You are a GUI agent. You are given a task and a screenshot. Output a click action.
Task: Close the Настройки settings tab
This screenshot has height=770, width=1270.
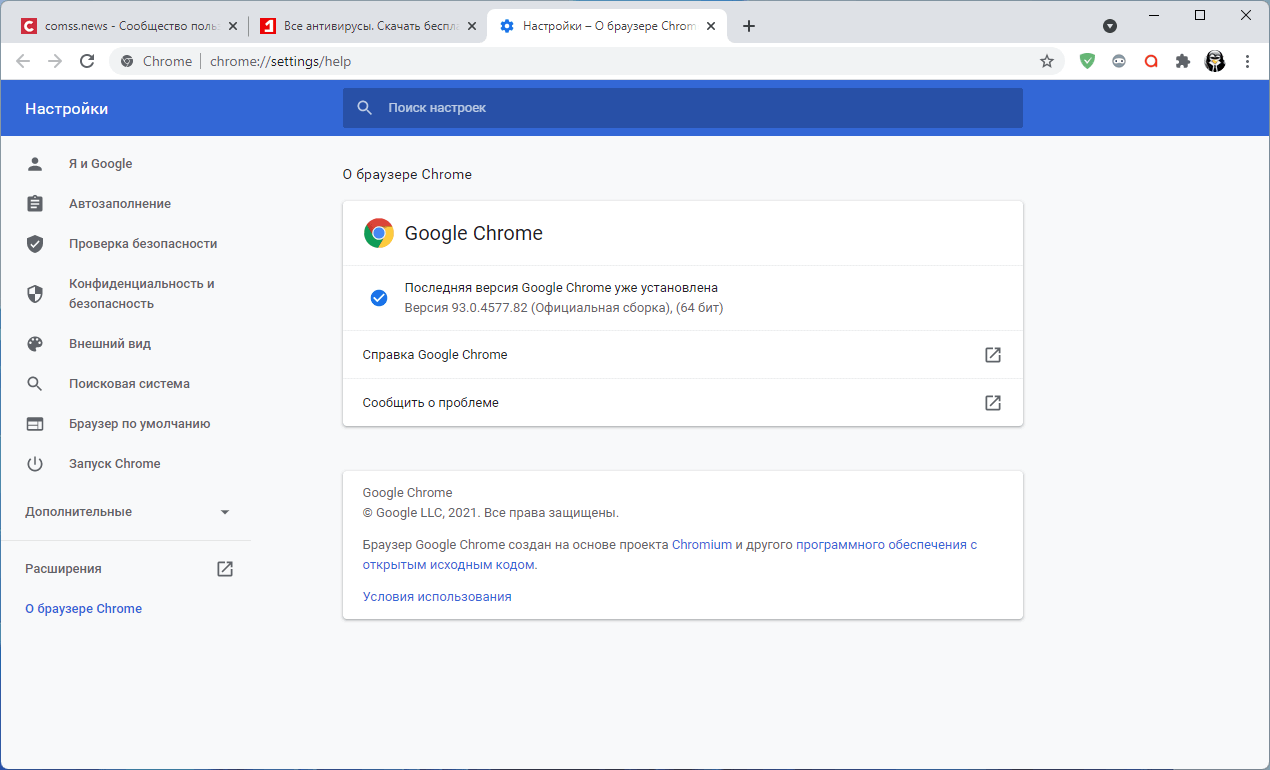[710, 26]
